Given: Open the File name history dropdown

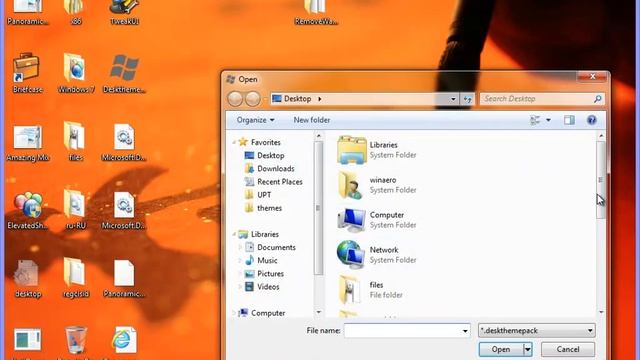Looking at the screenshot, I should 465,331.
